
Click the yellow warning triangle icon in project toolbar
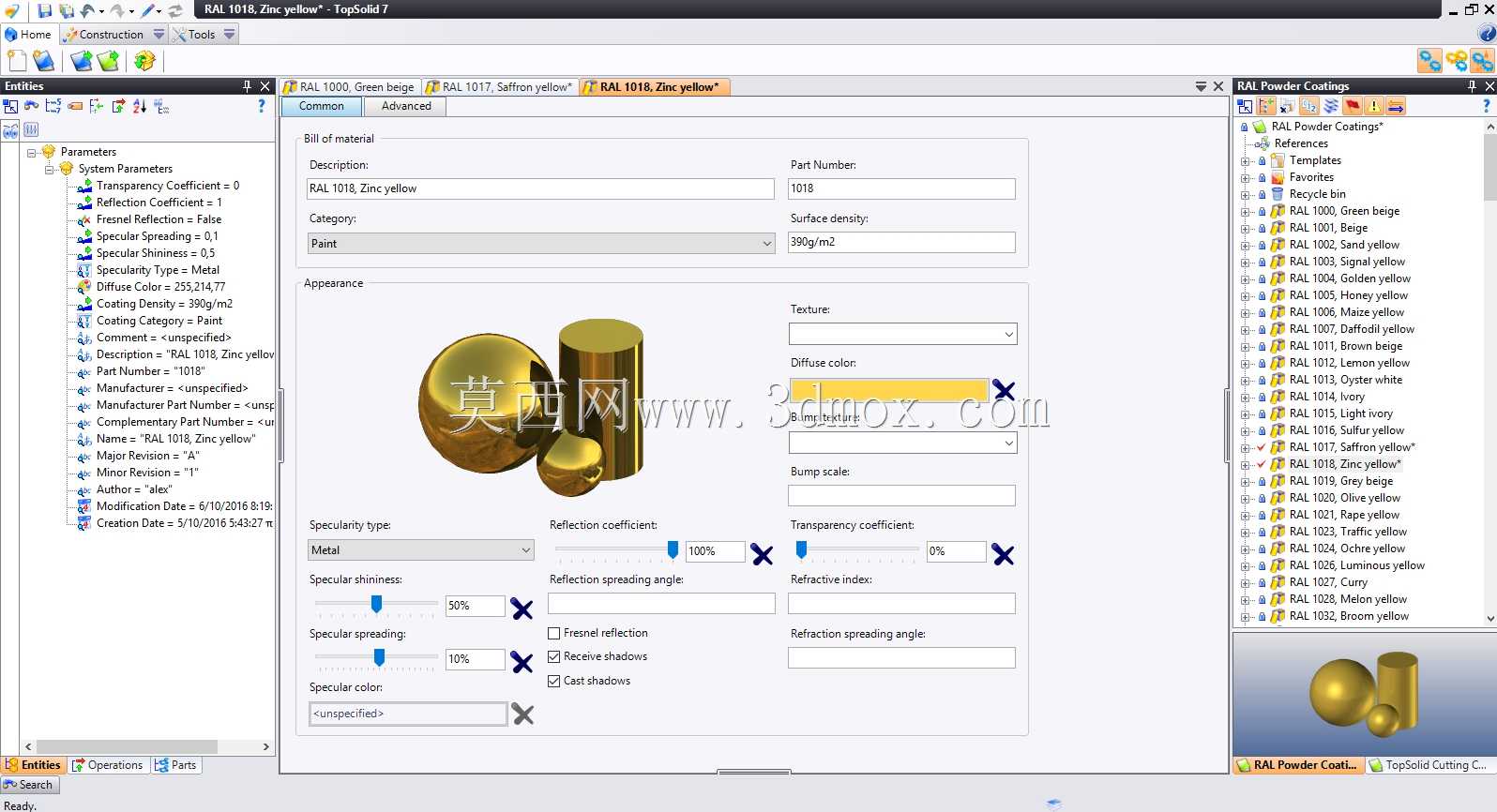1374,106
